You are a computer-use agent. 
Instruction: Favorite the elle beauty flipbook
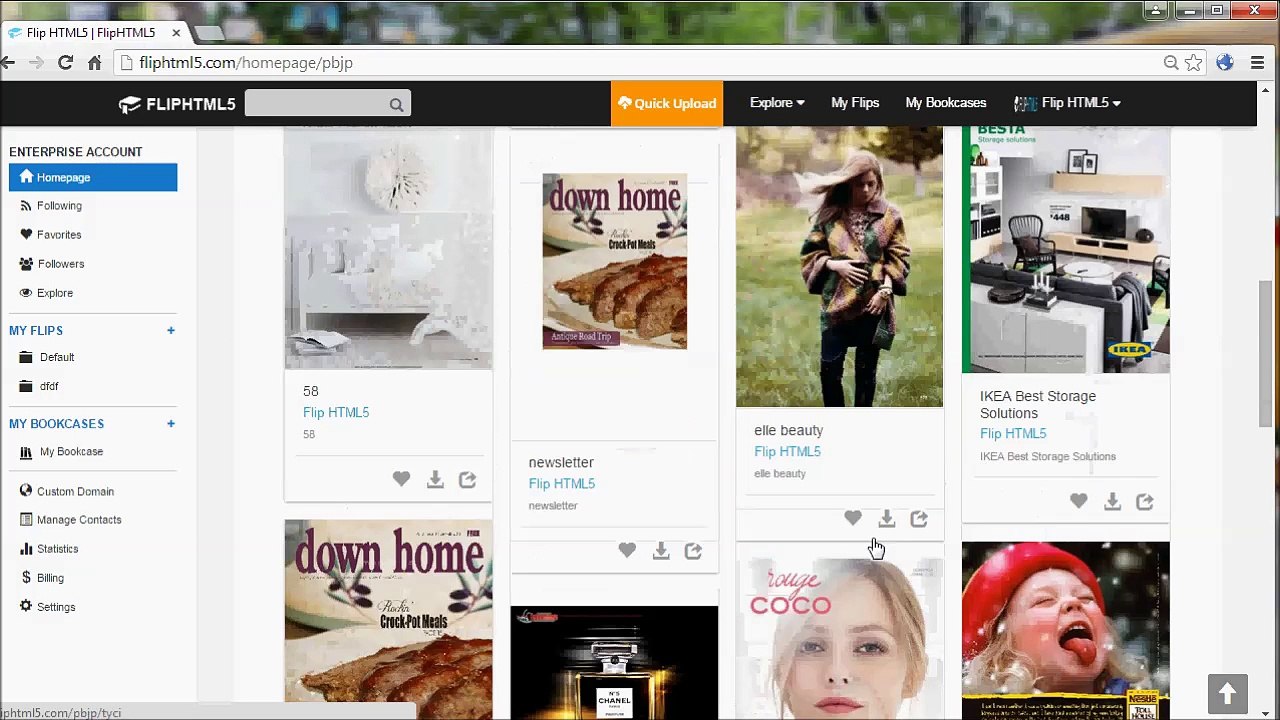coord(852,518)
